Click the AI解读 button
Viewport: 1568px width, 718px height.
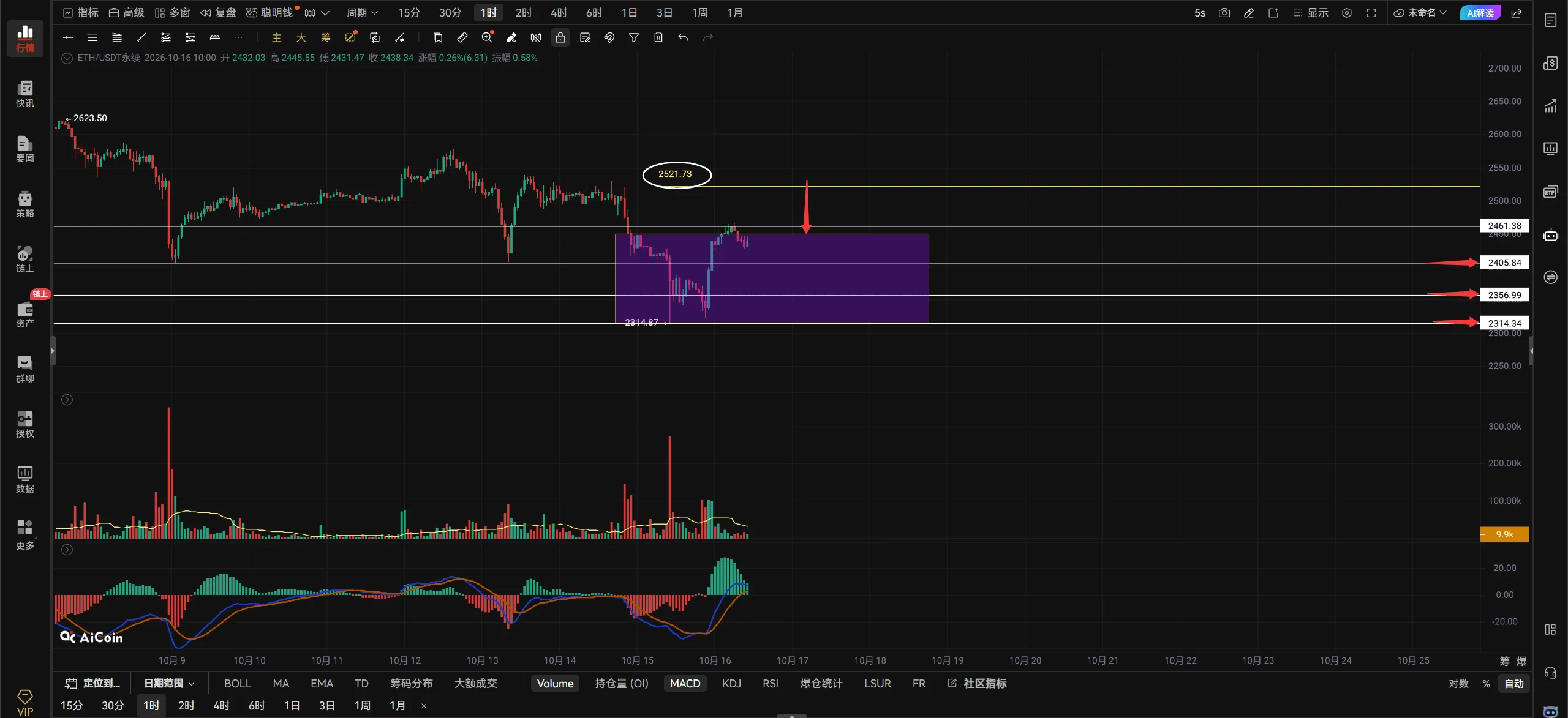(1480, 13)
